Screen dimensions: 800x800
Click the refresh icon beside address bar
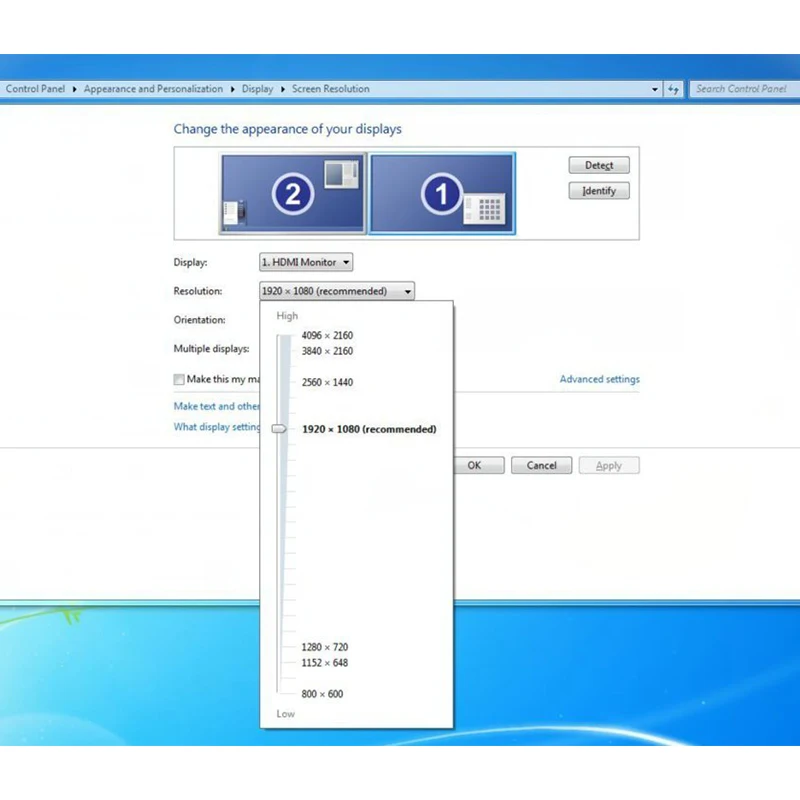tap(673, 89)
